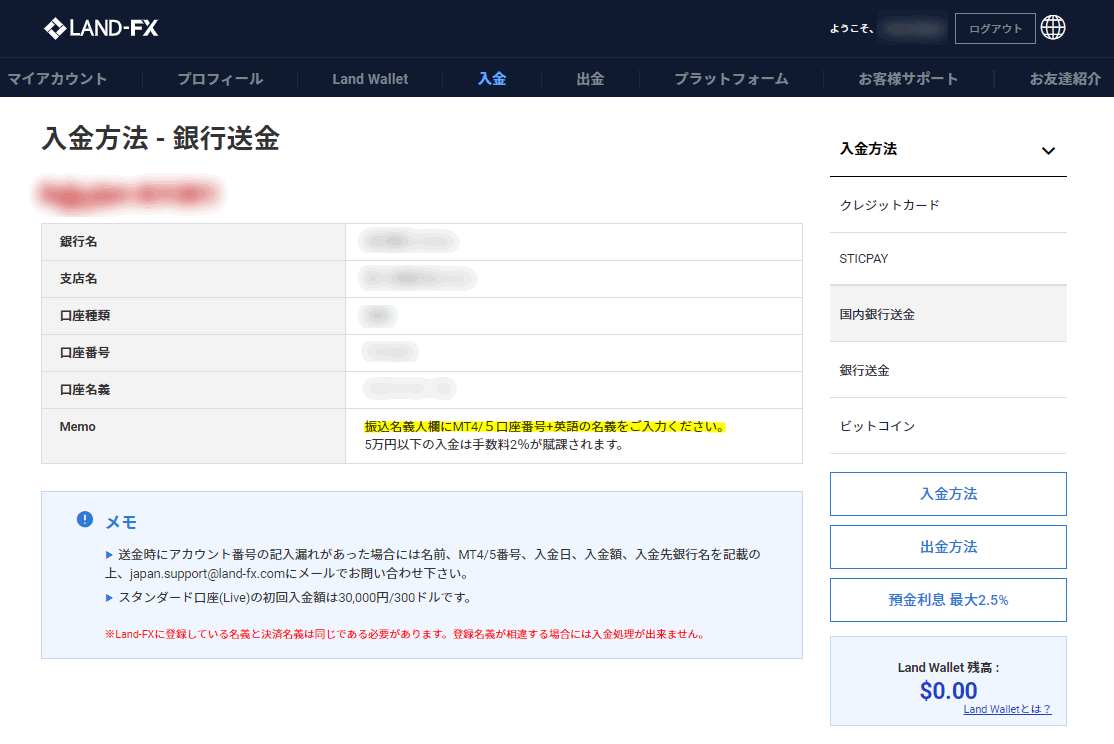Open the globe language selector
Image resolution: width=1114 pixels, height=744 pixels.
click(x=1053, y=28)
